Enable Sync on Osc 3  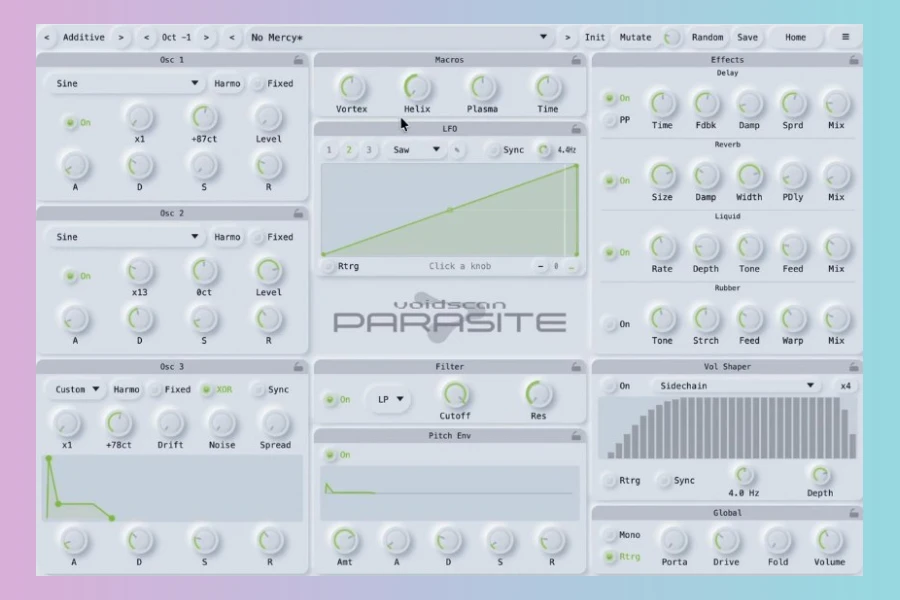258,389
